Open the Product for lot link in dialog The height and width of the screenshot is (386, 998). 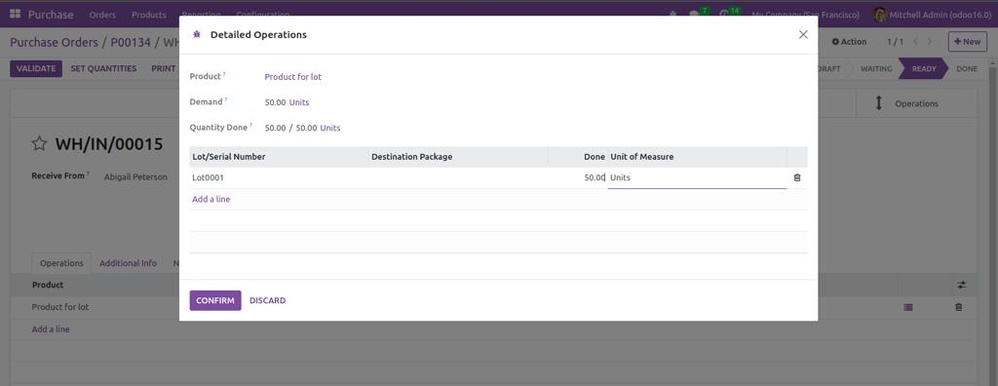[x=293, y=77]
